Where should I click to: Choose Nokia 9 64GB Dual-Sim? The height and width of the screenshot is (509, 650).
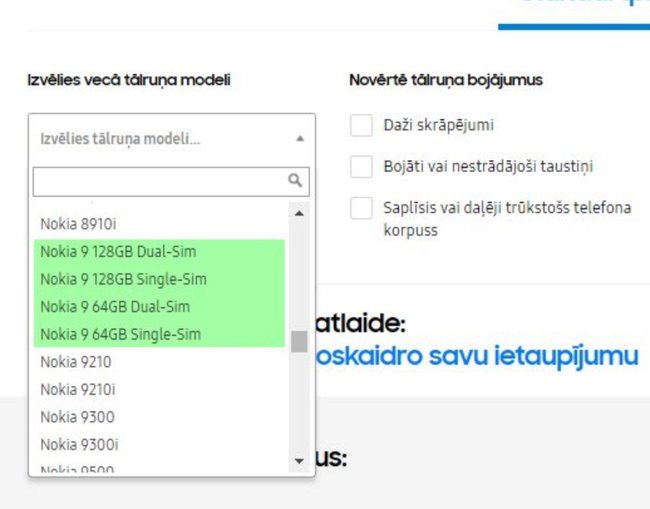[160, 307]
